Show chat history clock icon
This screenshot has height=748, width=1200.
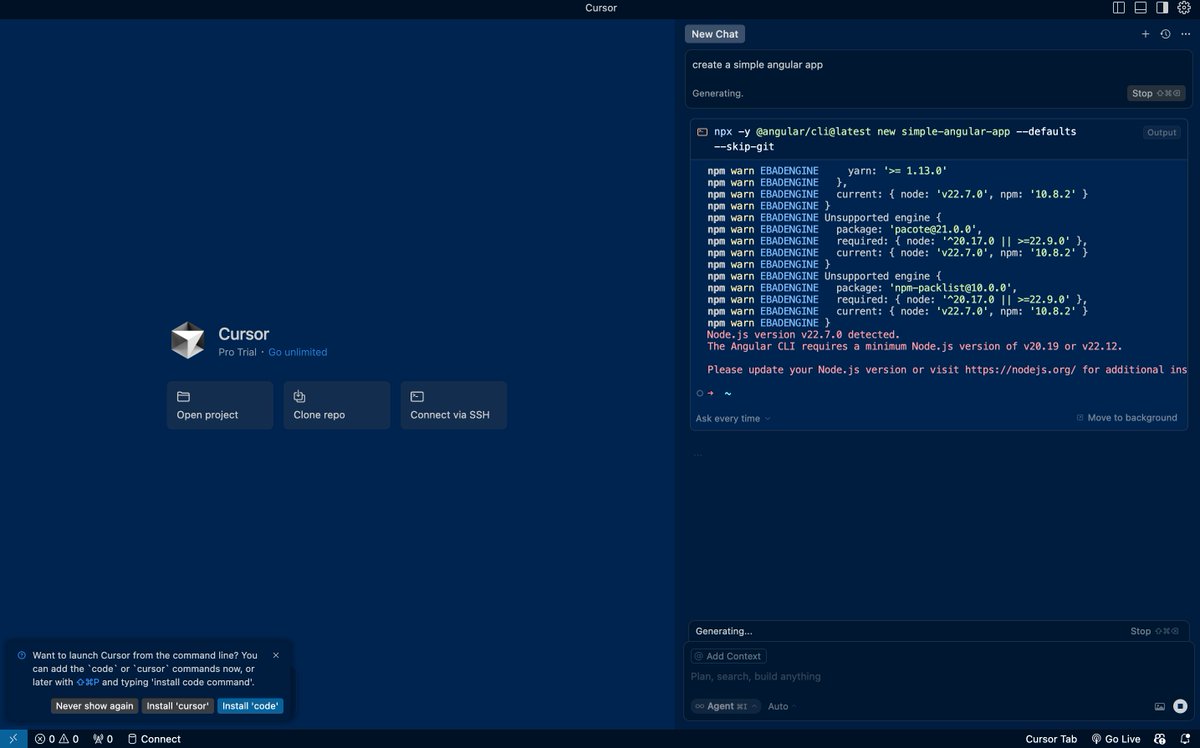click(x=1165, y=34)
